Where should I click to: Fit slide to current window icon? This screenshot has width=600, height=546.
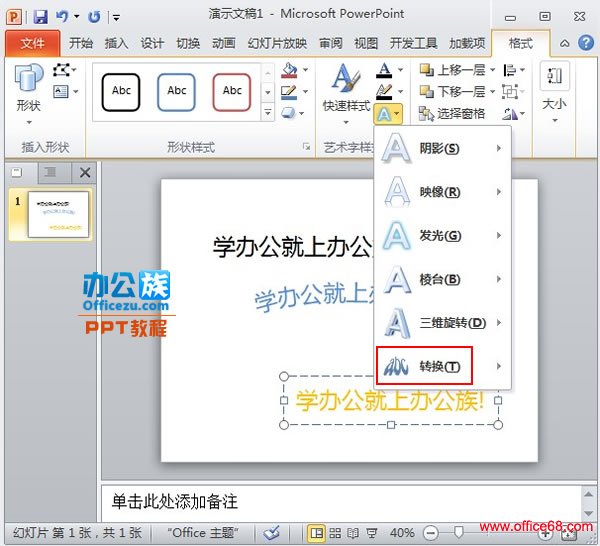pos(569,534)
